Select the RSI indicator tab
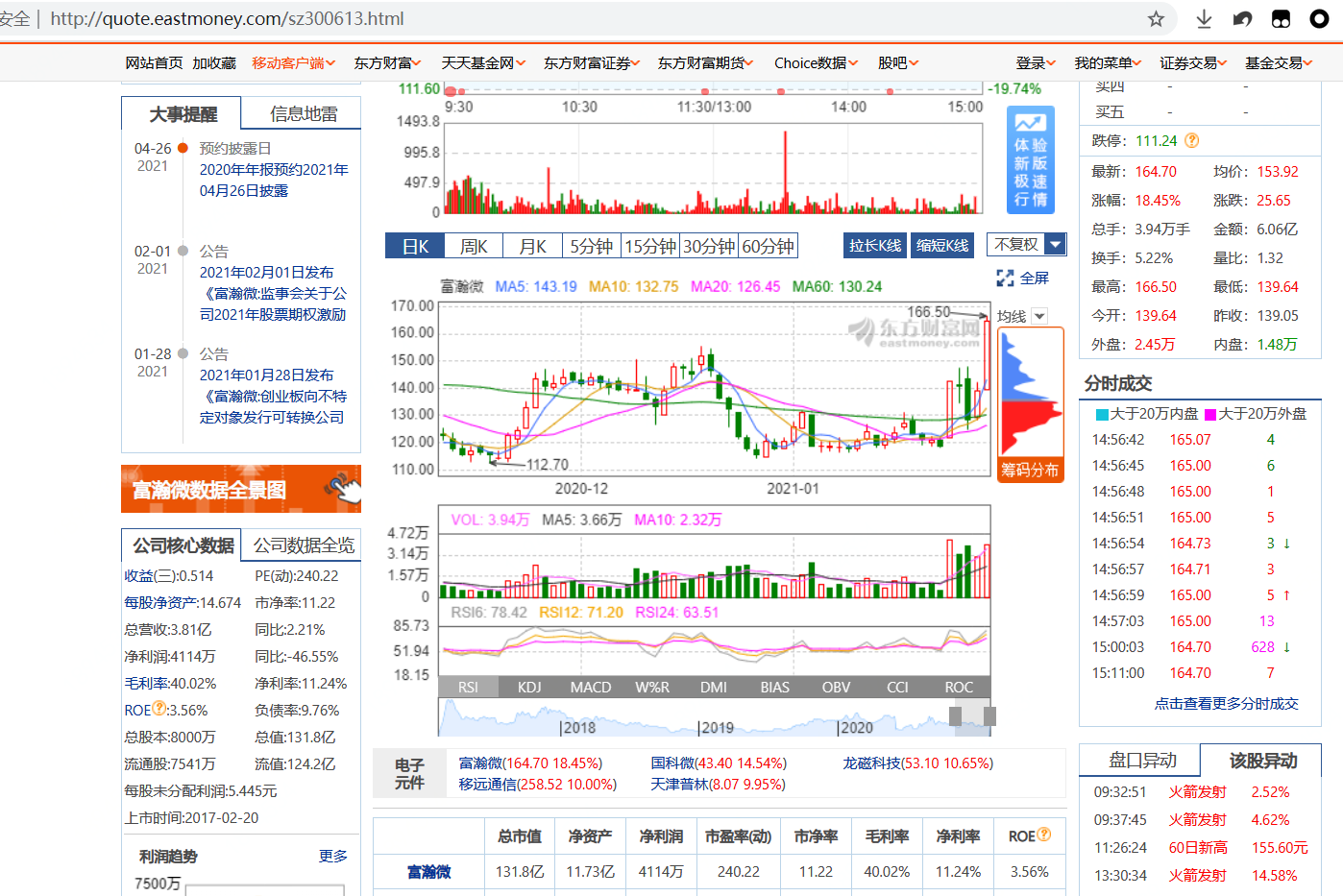This screenshot has width=1343, height=896. tap(468, 688)
